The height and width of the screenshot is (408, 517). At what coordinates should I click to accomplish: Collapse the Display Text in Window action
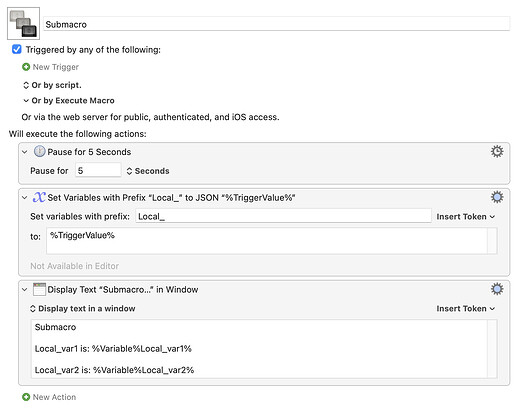(x=25, y=290)
